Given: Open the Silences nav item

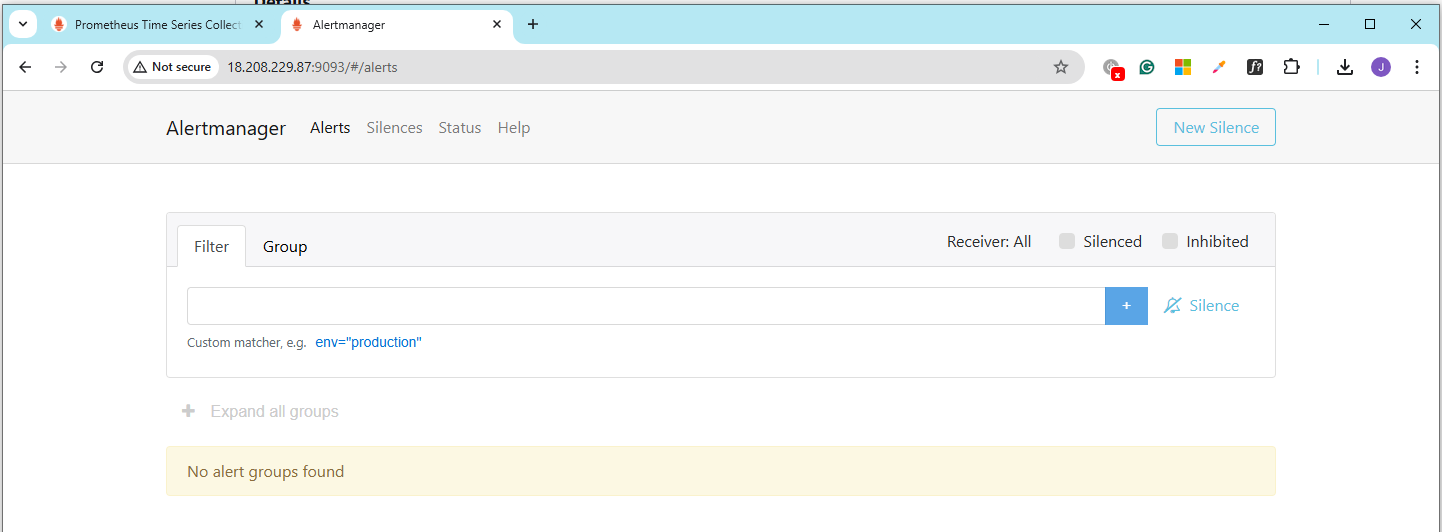Looking at the screenshot, I should click(x=394, y=128).
